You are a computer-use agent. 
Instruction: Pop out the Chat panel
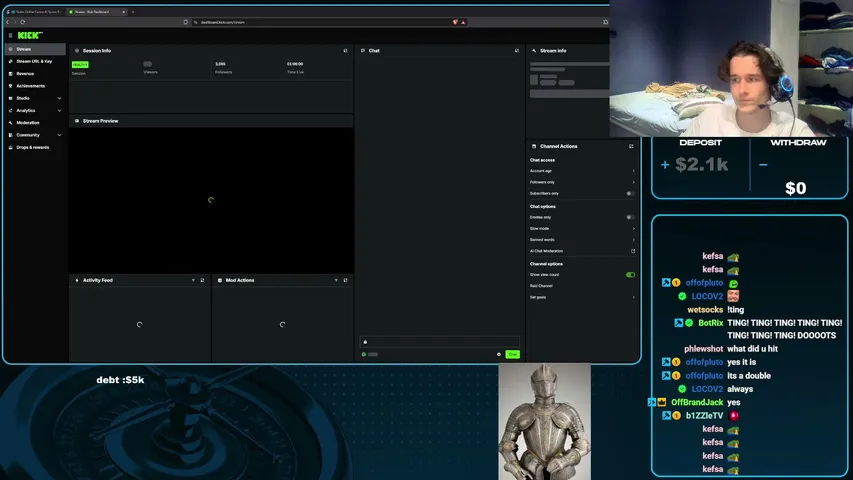[517, 51]
